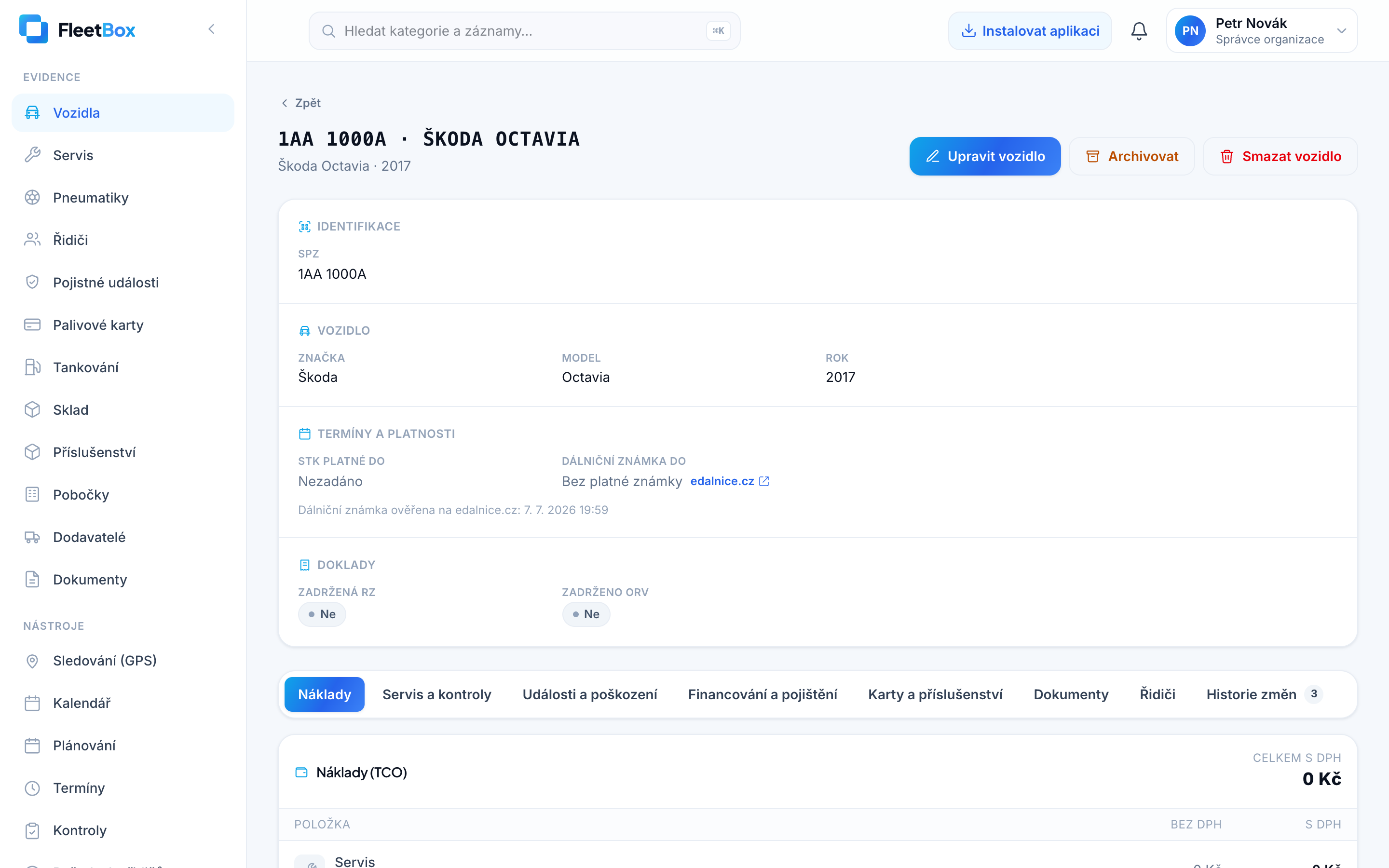Click the Doklady section icon
Viewport: 1389px width, 868px height.
pos(305,565)
